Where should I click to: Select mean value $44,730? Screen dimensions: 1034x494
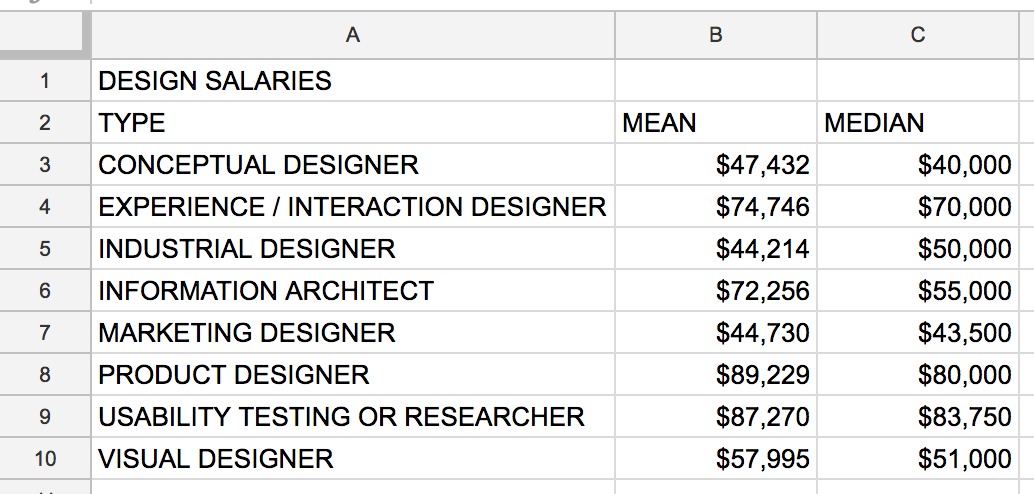pos(715,332)
